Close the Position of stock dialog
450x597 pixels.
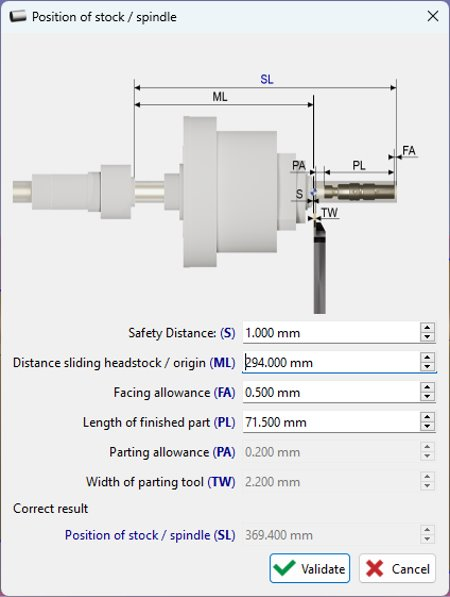click(x=433, y=16)
